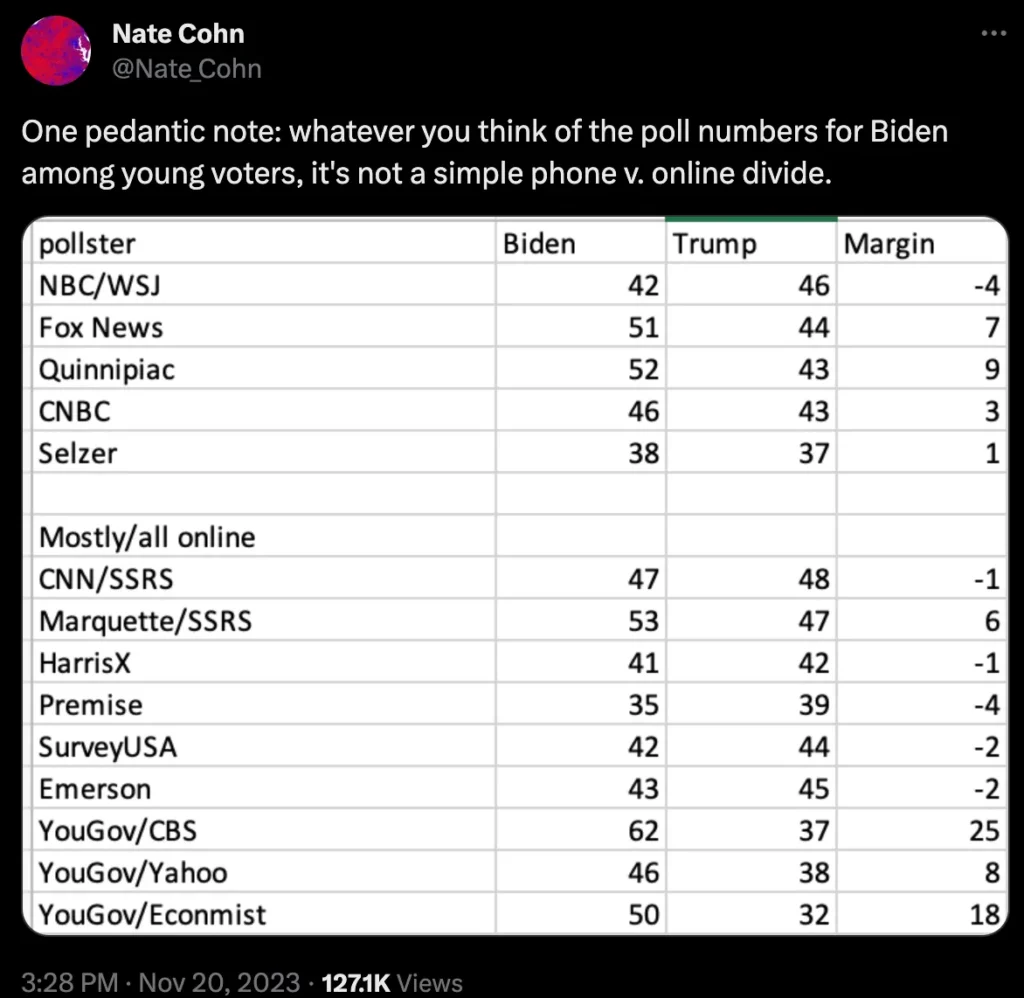Click the Nov 20, 2023 date
Image resolution: width=1024 pixels, height=998 pixels.
(219, 982)
